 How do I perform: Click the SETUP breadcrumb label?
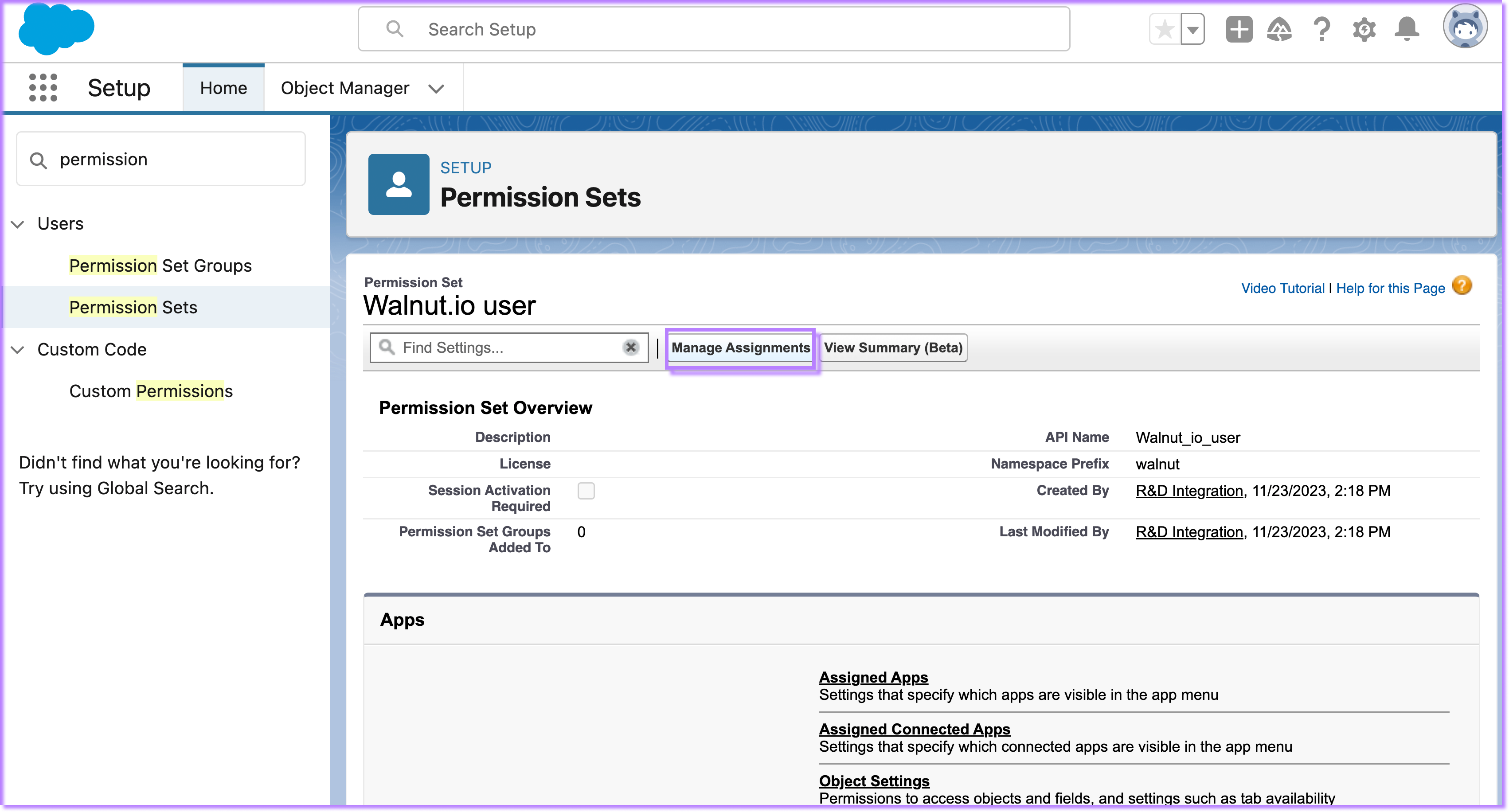click(466, 168)
